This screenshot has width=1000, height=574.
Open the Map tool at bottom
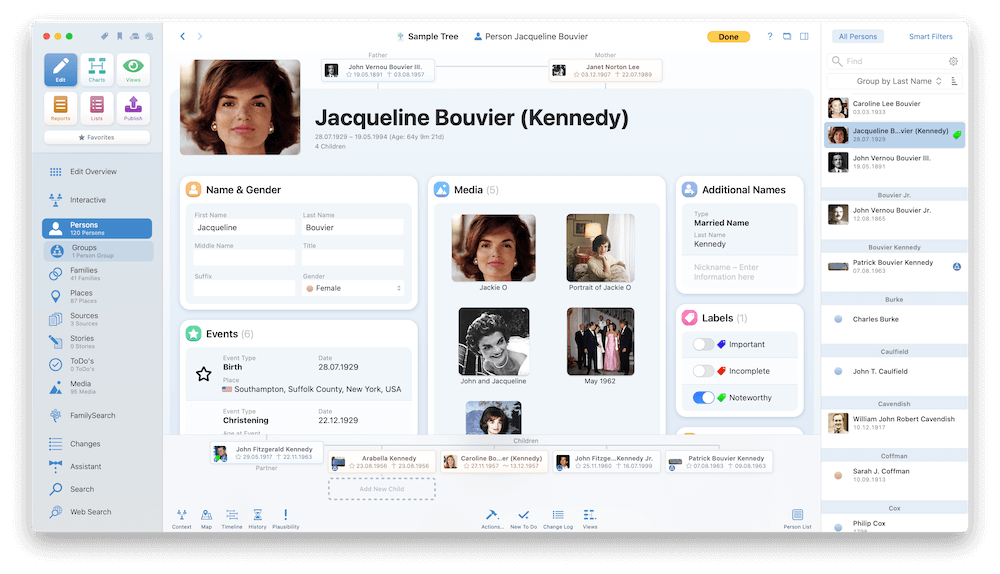click(207, 519)
